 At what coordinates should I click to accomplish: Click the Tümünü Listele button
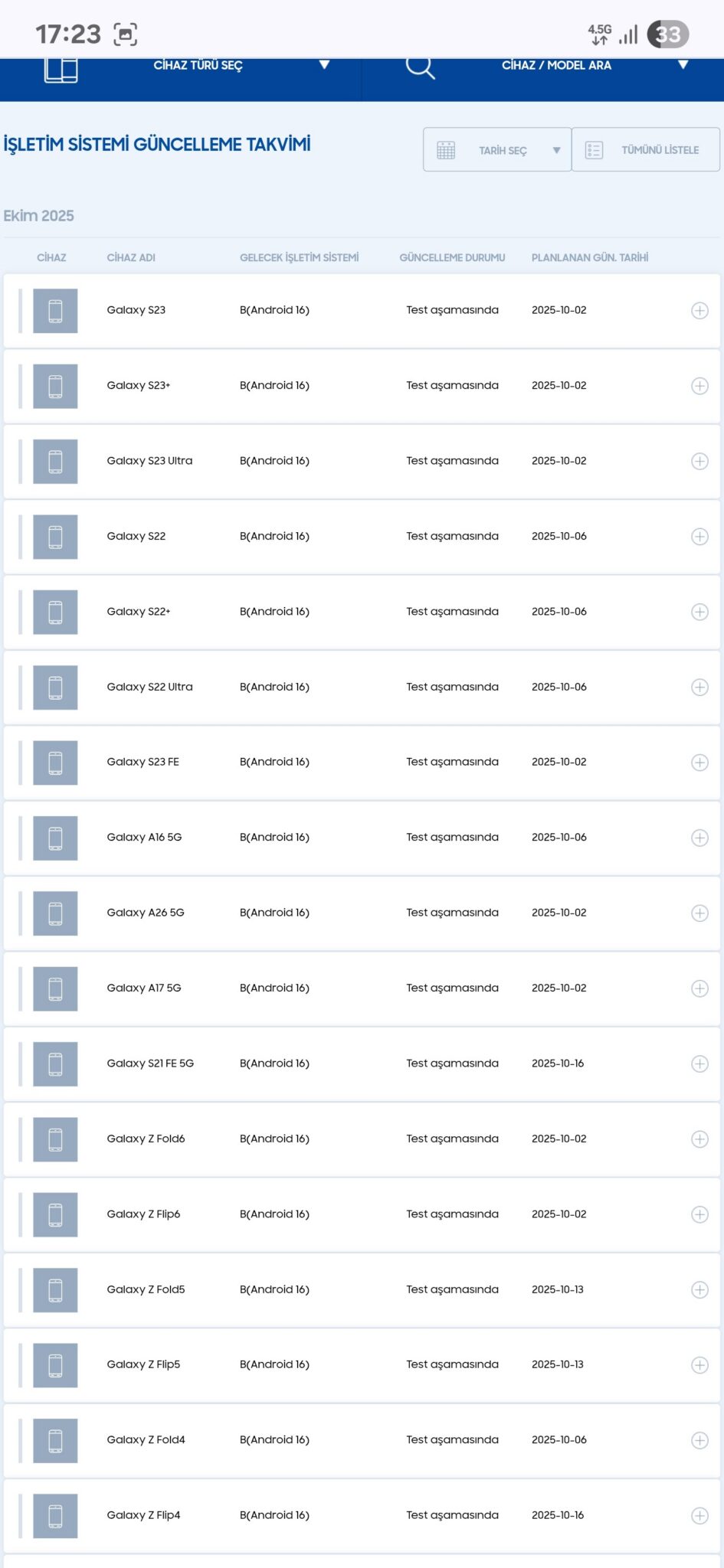coord(660,150)
